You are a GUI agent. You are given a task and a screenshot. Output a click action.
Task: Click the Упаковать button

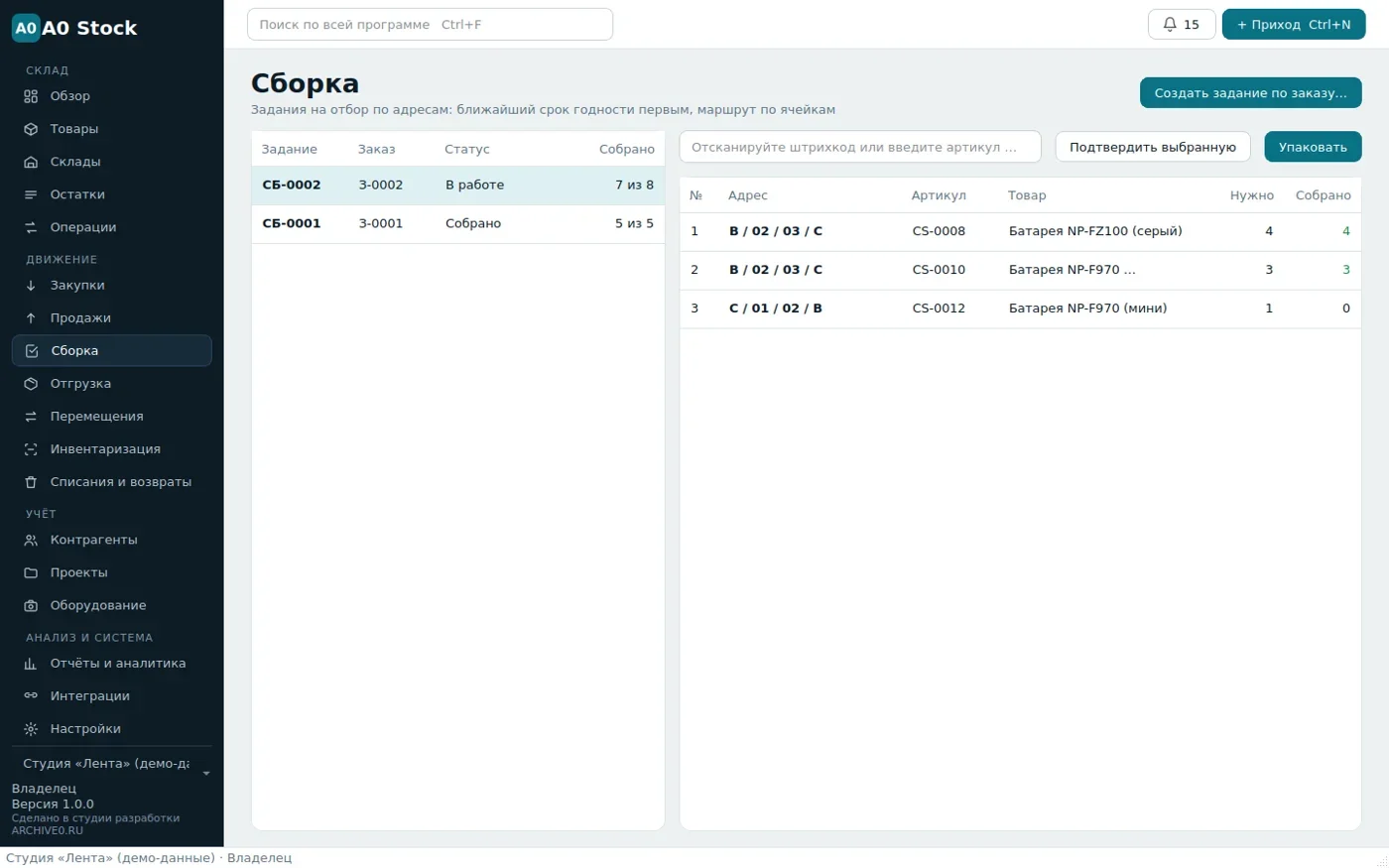[x=1313, y=147]
